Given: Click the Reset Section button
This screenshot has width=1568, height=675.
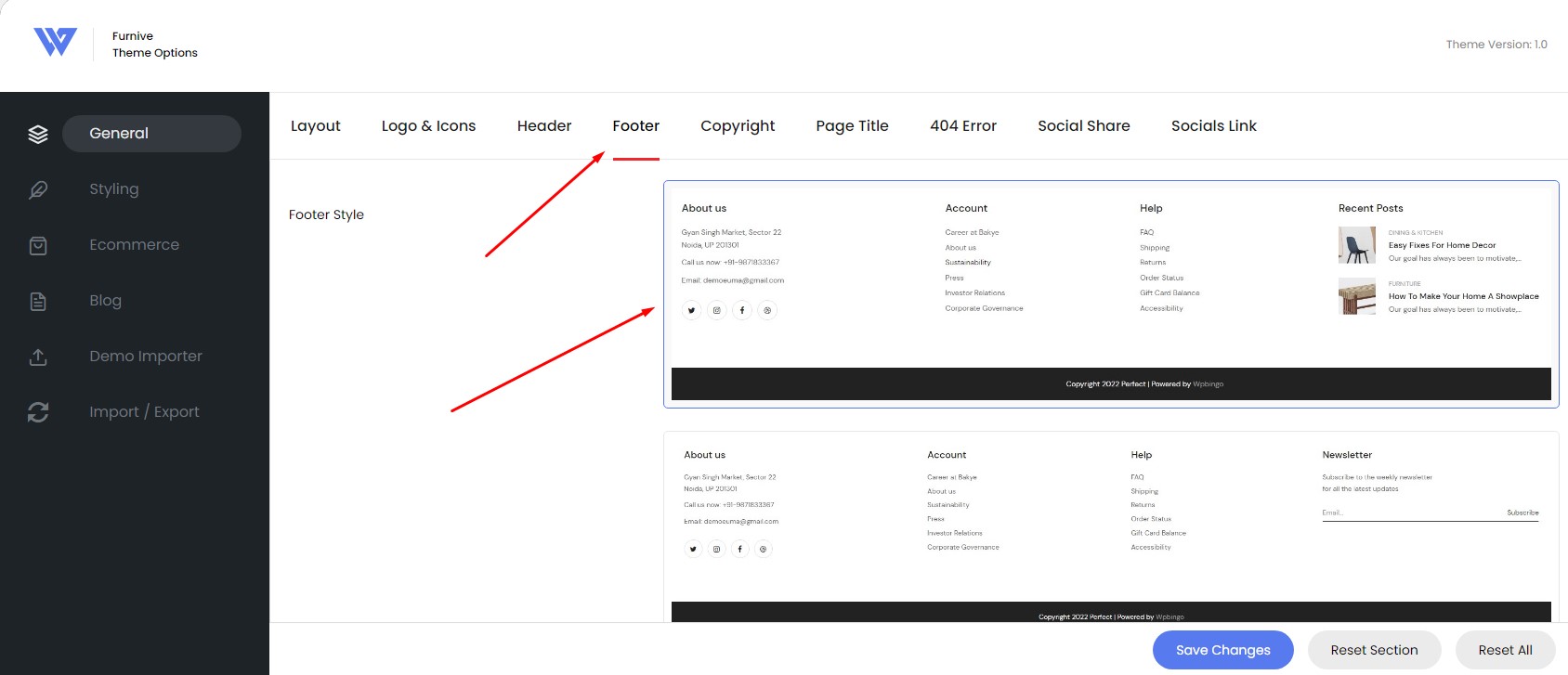Looking at the screenshot, I should 1374,650.
